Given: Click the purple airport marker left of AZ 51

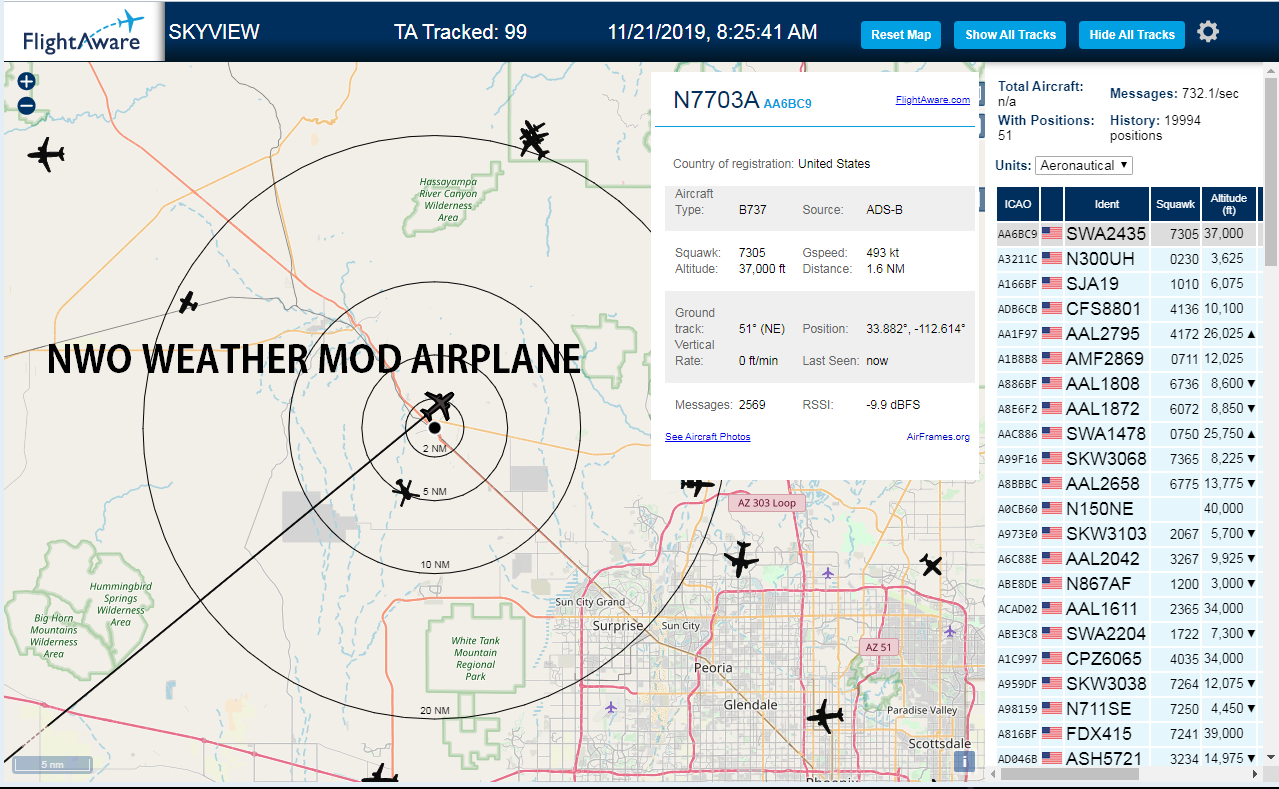Looking at the screenshot, I should pos(827,573).
